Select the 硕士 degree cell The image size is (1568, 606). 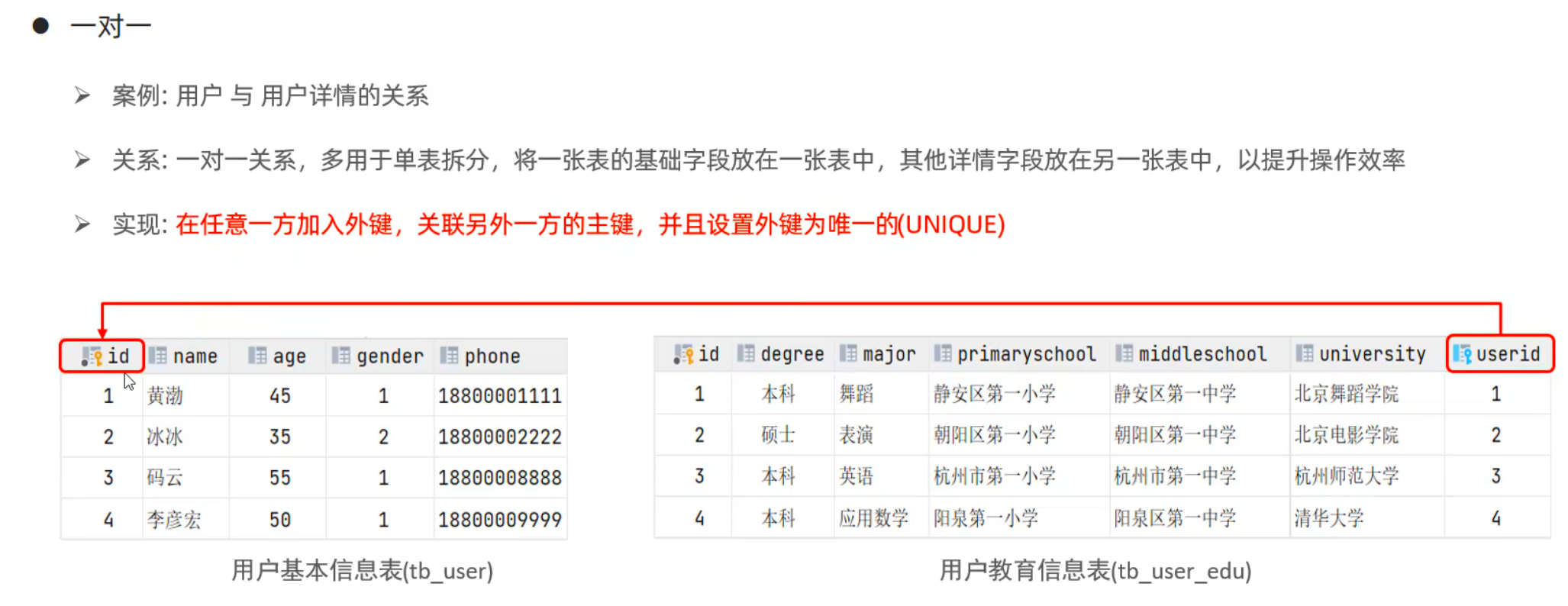click(x=778, y=435)
